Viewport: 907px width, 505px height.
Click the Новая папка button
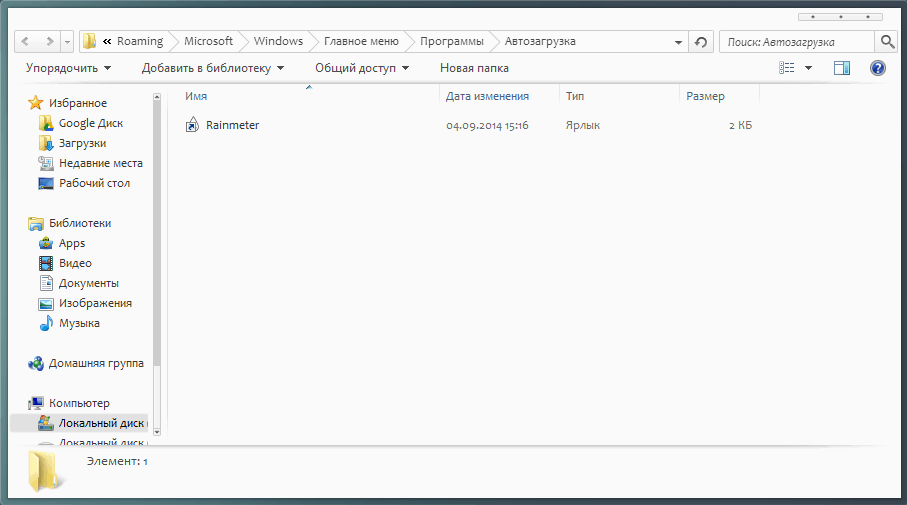[x=474, y=68]
